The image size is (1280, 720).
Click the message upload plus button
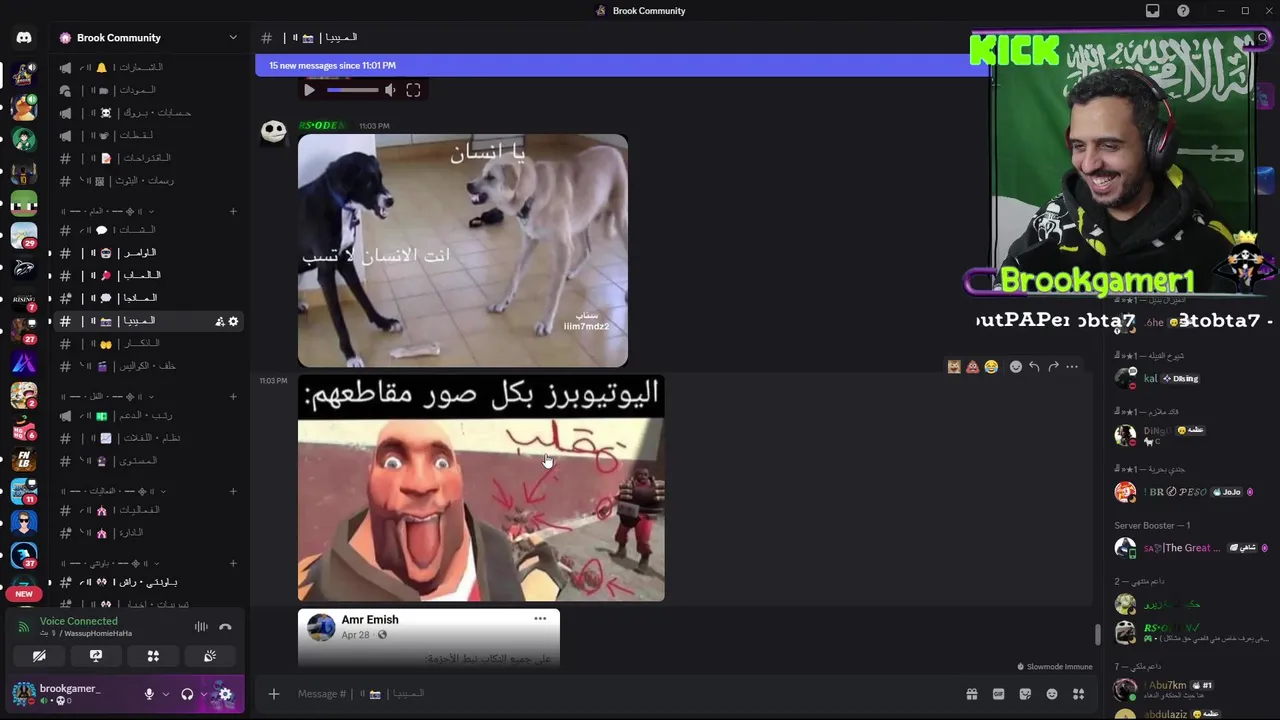coord(273,694)
